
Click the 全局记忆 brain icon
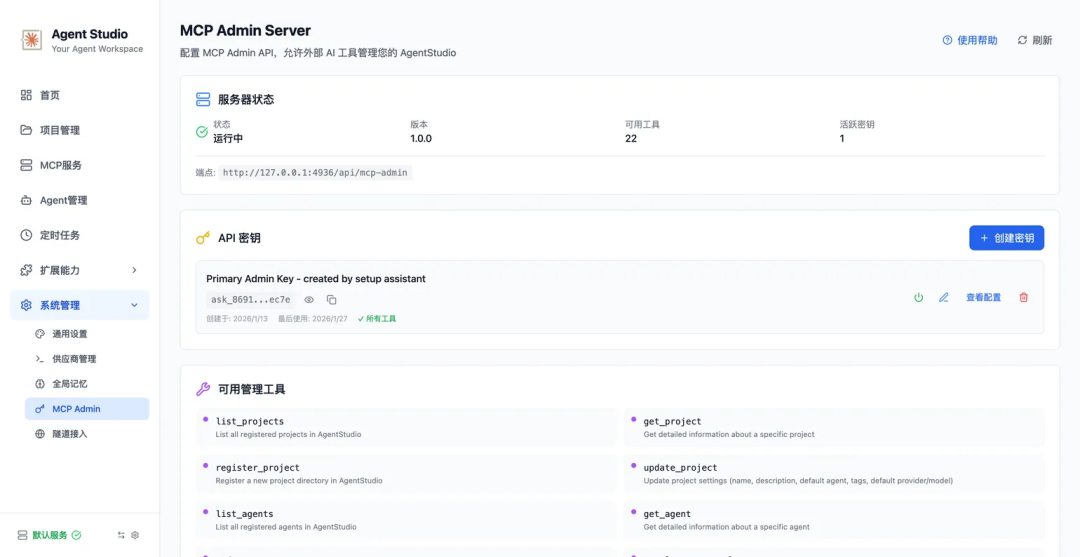[40, 383]
